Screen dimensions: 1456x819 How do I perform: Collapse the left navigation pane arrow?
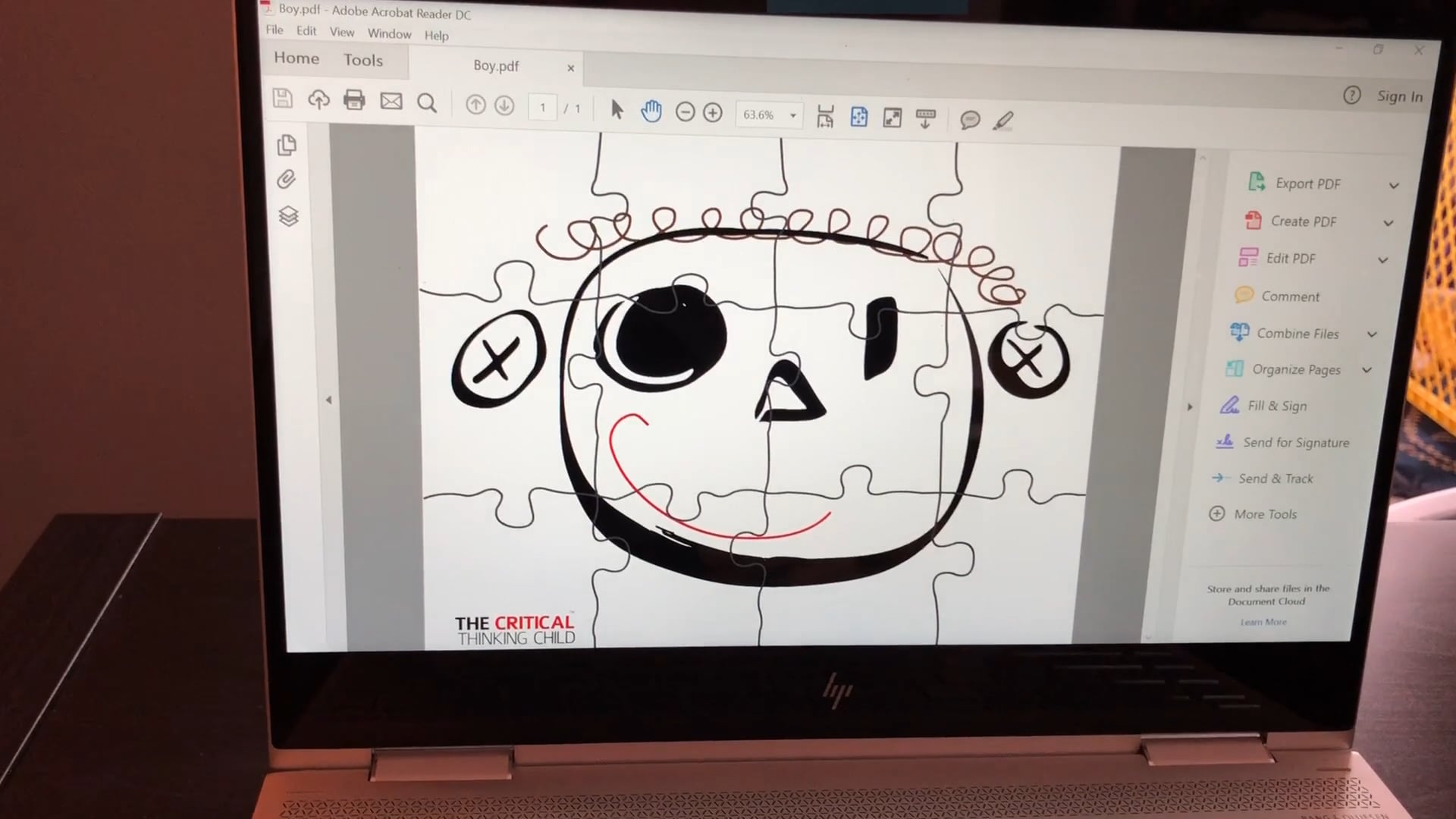click(328, 400)
